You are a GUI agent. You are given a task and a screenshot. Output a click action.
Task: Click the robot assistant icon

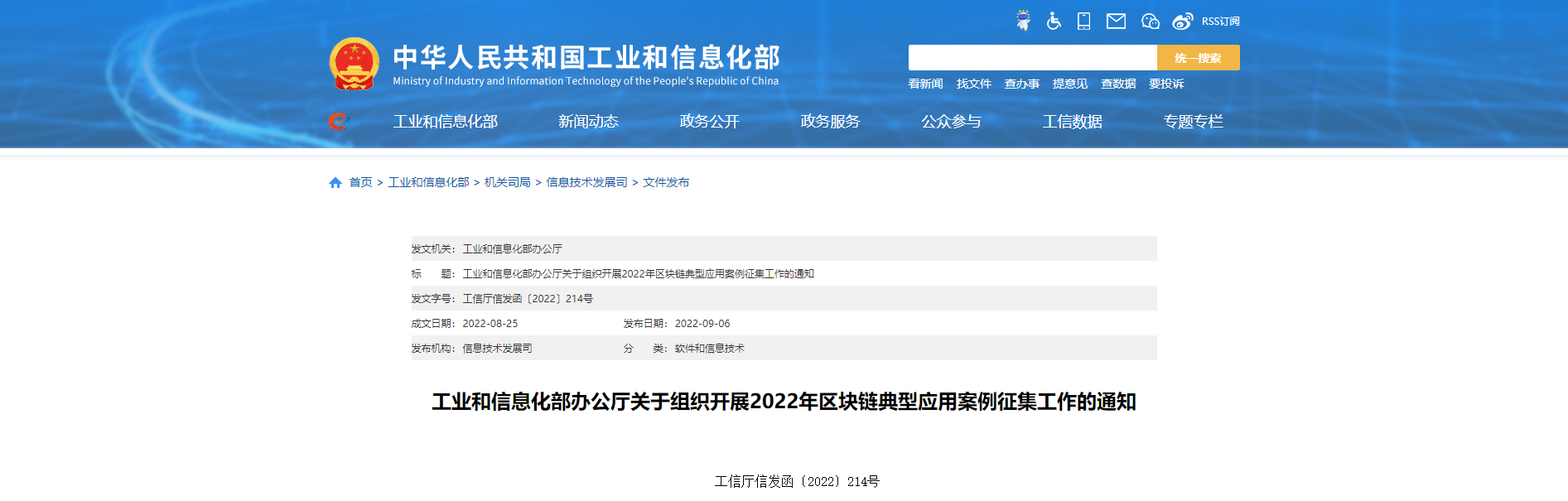coord(1024,21)
